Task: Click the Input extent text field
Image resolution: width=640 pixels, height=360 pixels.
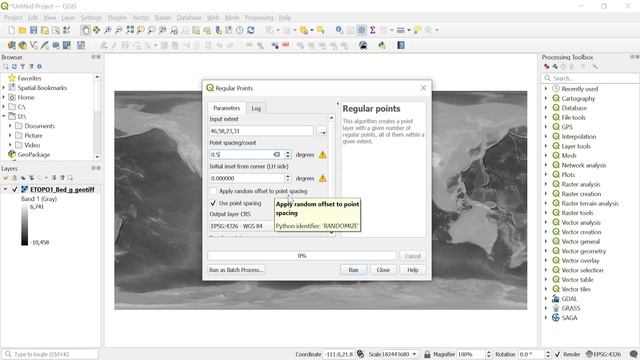Action: click(x=261, y=131)
